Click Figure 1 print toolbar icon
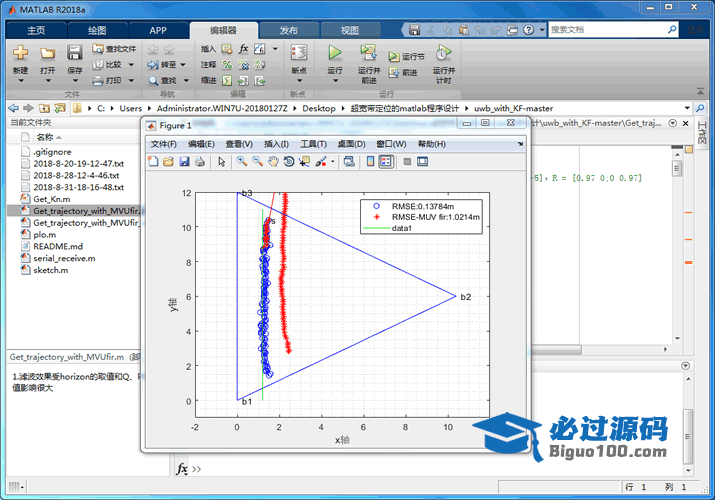This screenshot has width=715, height=500. (x=200, y=161)
